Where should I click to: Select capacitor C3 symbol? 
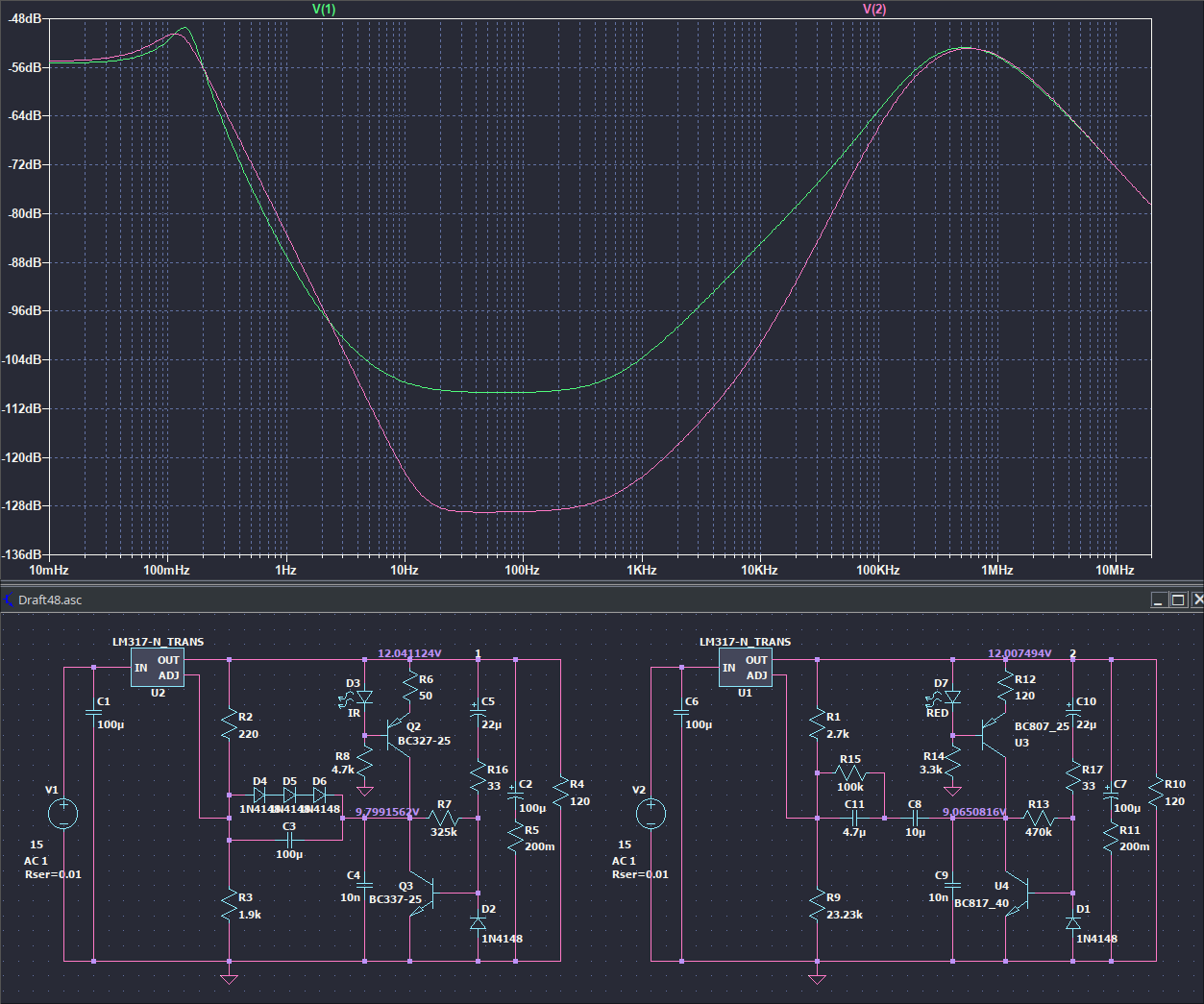289,840
